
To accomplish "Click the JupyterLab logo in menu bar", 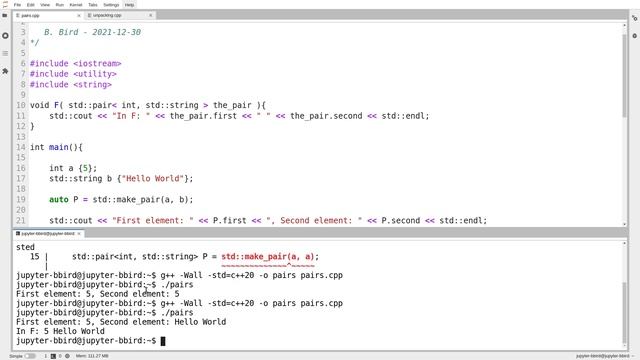I will pyautogui.click(x=5, y=4).
